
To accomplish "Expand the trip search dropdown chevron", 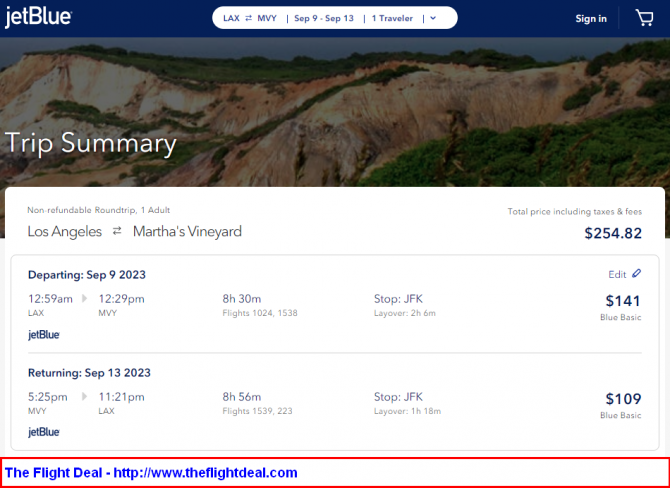I will pos(433,18).
